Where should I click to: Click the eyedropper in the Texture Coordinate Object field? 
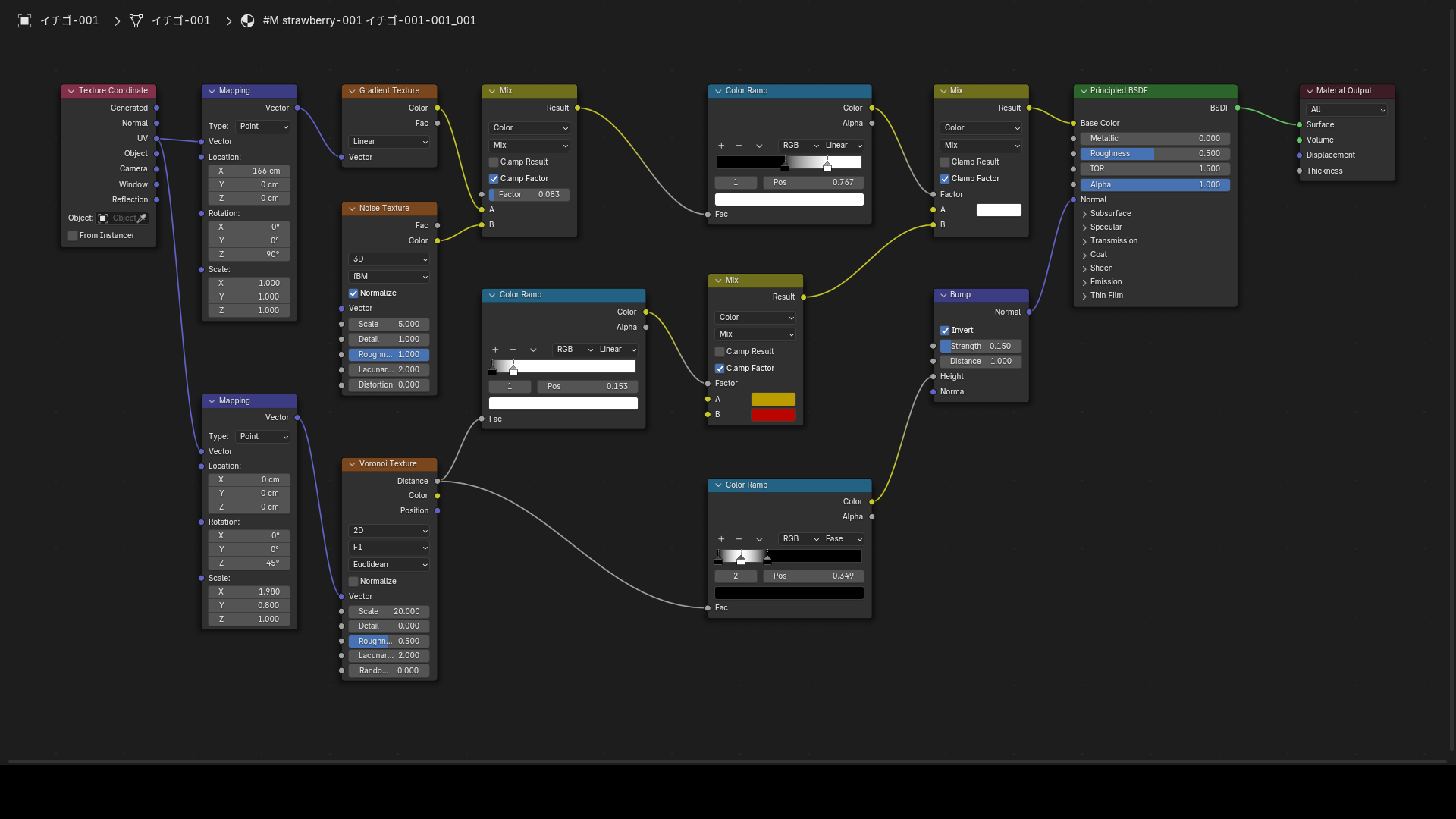(x=141, y=218)
